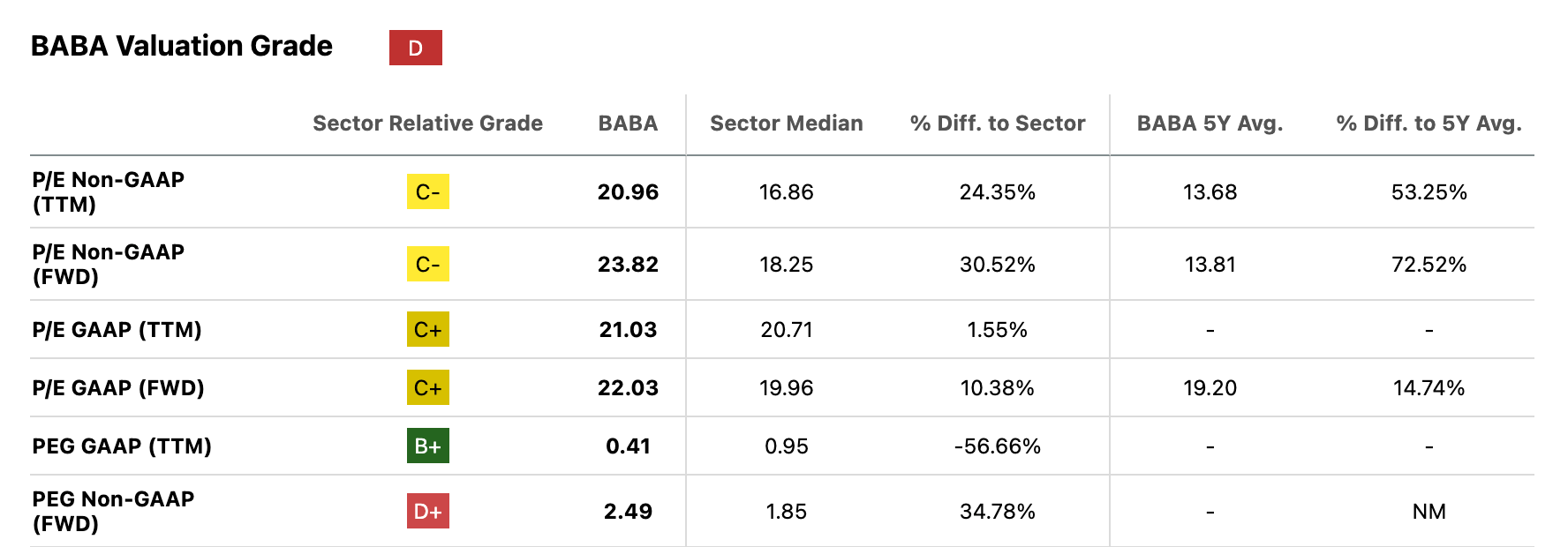Click C- grade badge for P/E Non-GAAP (TTM)
The height and width of the screenshot is (547, 1568).
click(x=427, y=191)
